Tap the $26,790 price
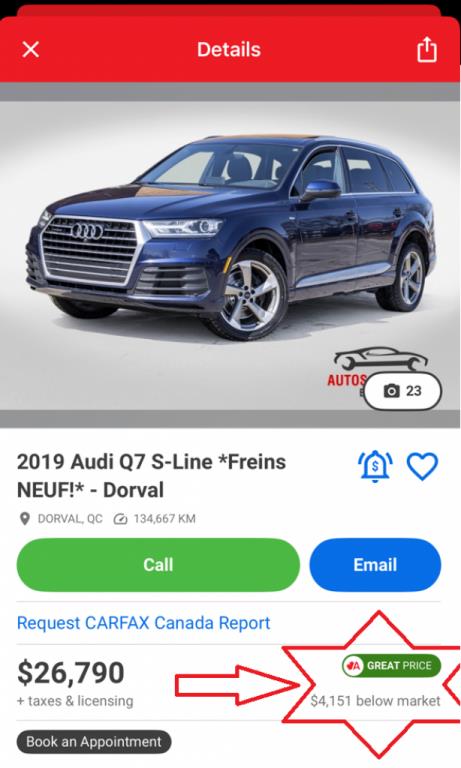This screenshot has width=461, height=768. tap(71, 672)
